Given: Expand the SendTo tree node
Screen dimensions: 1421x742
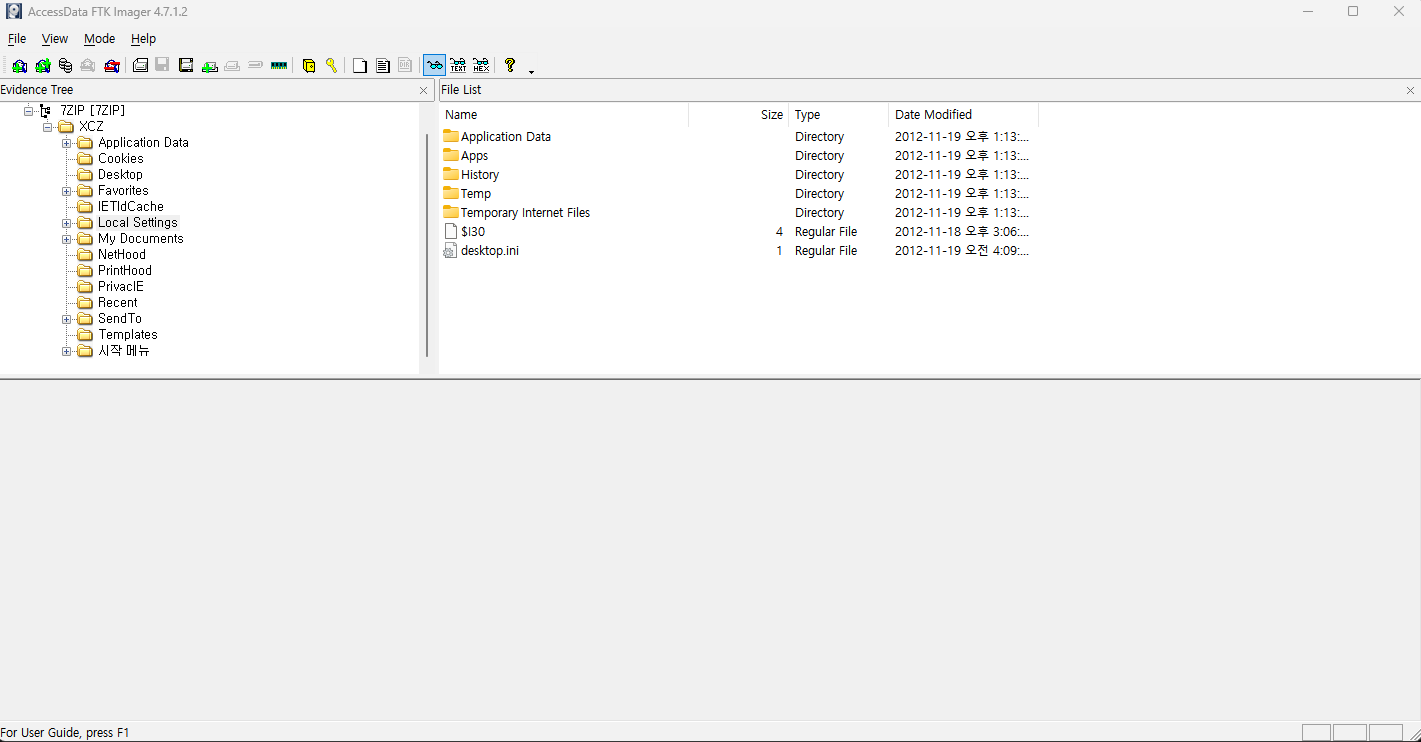Looking at the screenshot, I should (x=67, y=319).
